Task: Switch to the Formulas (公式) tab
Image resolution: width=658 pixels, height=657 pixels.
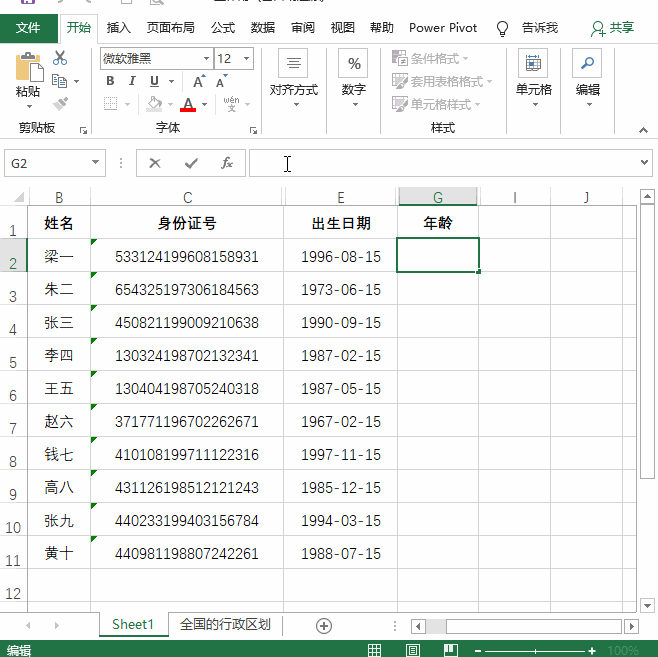Action: coord(223,28)
